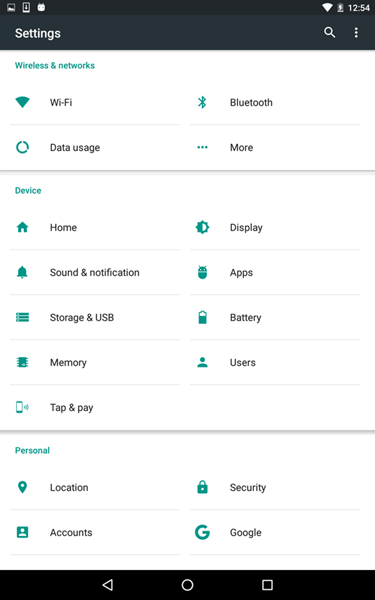The width and height of the screenshot is (375, 600).
Task: Open Users settings
Action: (275, 362)
